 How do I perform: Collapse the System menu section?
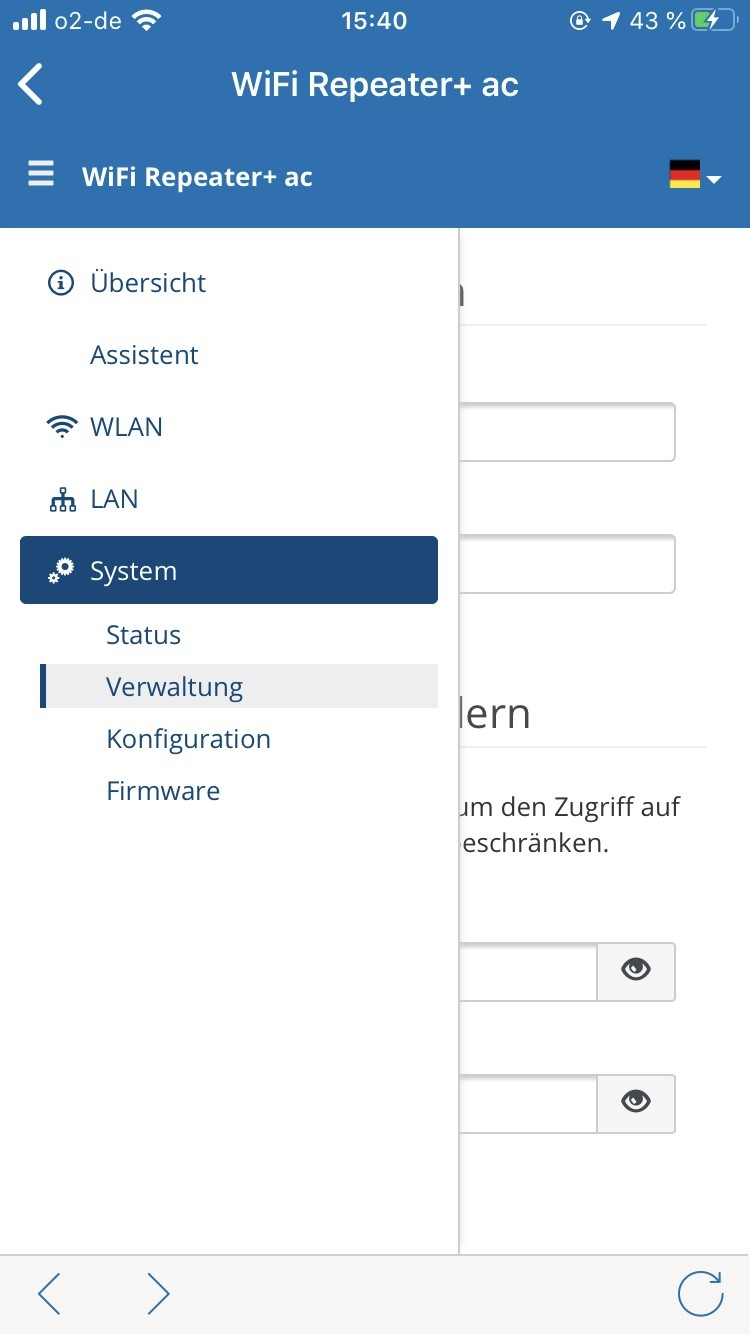pyautogui.click(x=229, y=570)
